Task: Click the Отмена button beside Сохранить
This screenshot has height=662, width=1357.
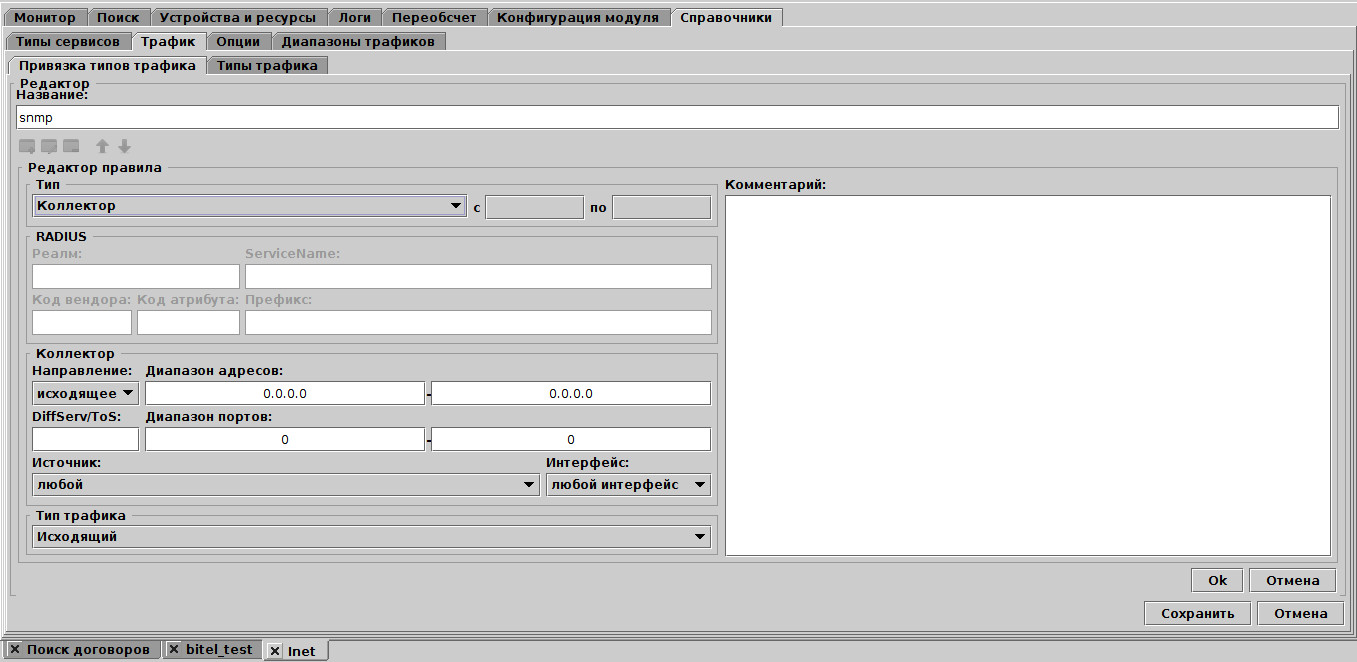Action: point(1300,613)
